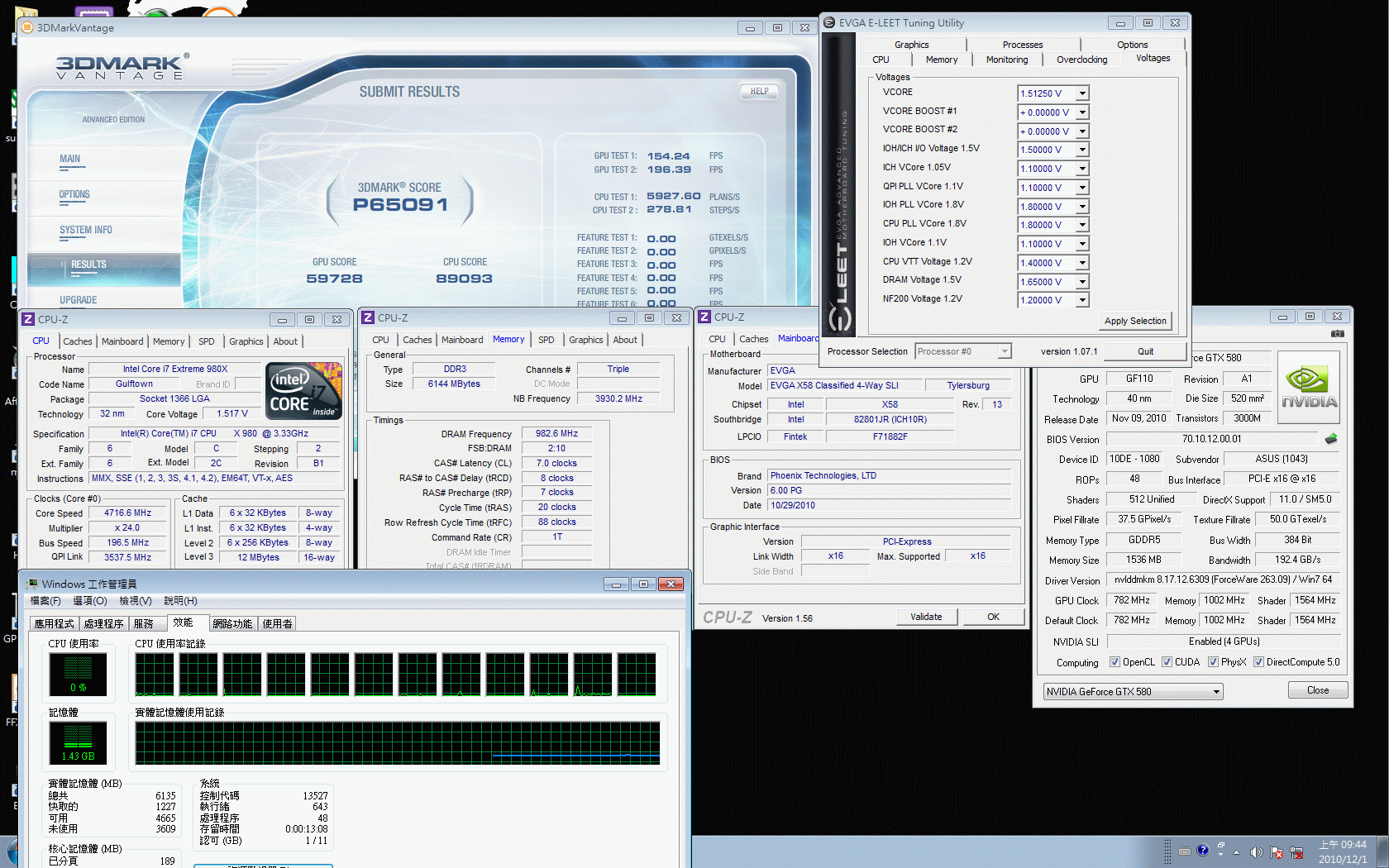Click UPGRADE in 3DMark sidebar
Viewport: 1389px width, 868px height.
[79, 300]
